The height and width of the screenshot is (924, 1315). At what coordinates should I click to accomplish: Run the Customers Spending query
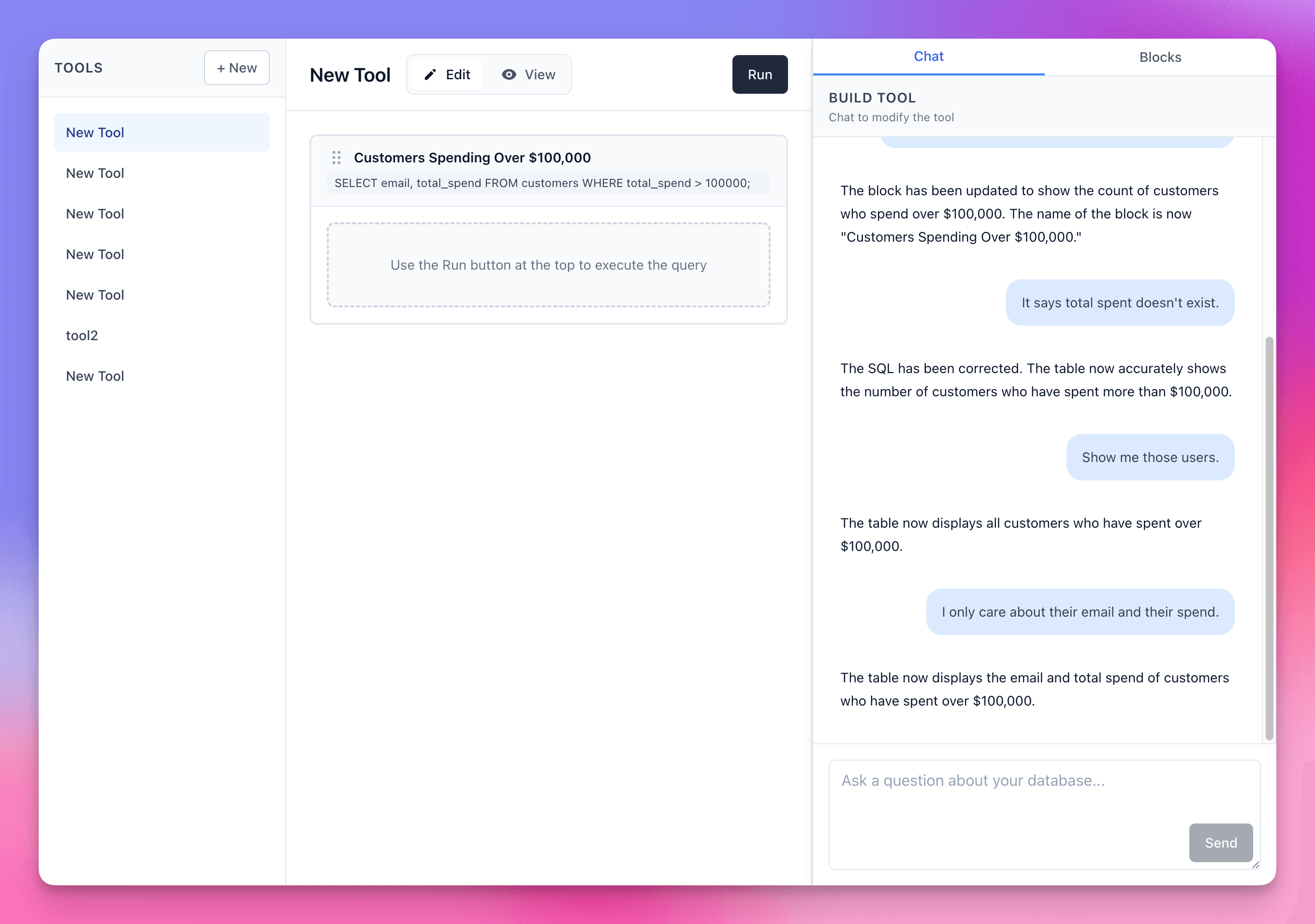click(x=760, y=74)
